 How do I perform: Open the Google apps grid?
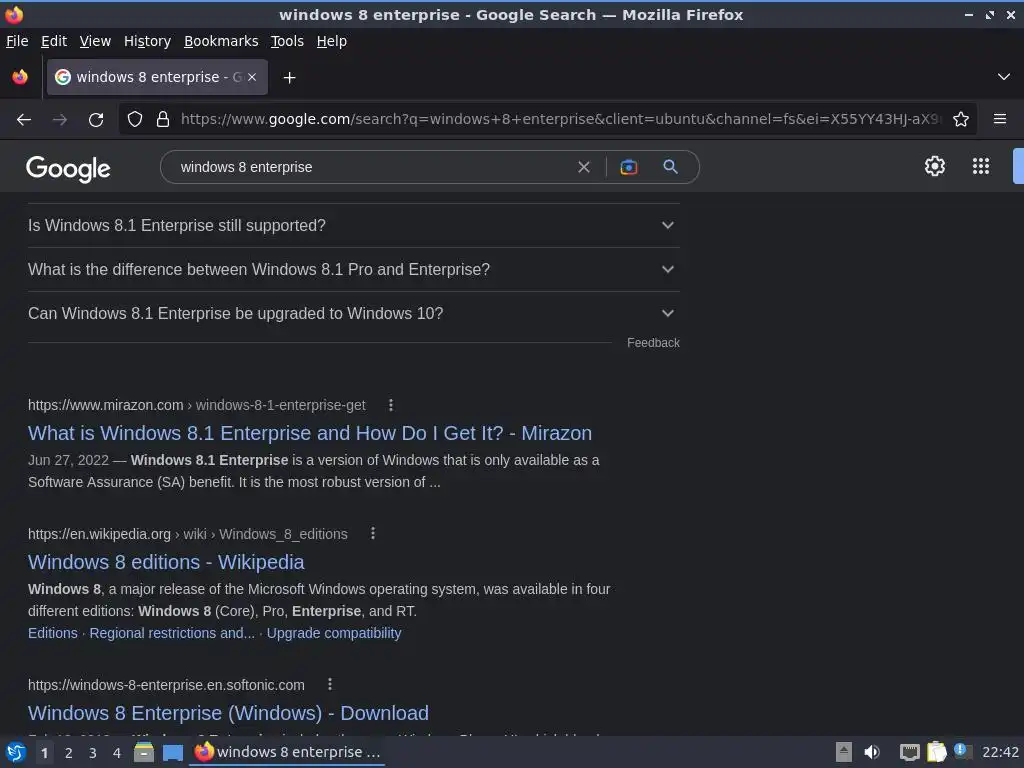coord(981,166)
